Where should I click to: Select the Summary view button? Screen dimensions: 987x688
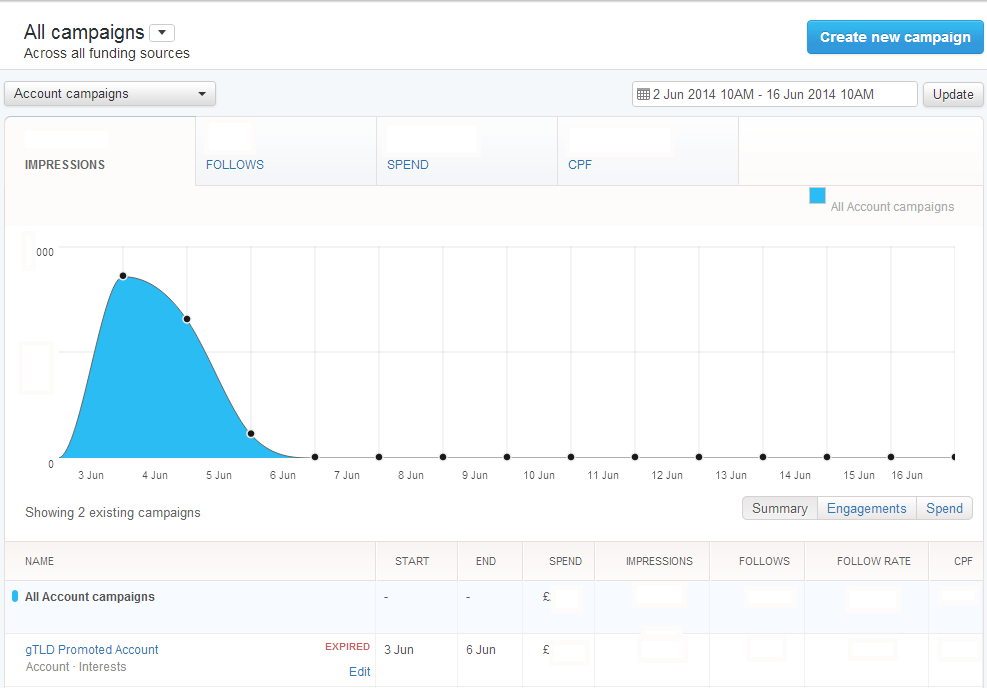780,509
